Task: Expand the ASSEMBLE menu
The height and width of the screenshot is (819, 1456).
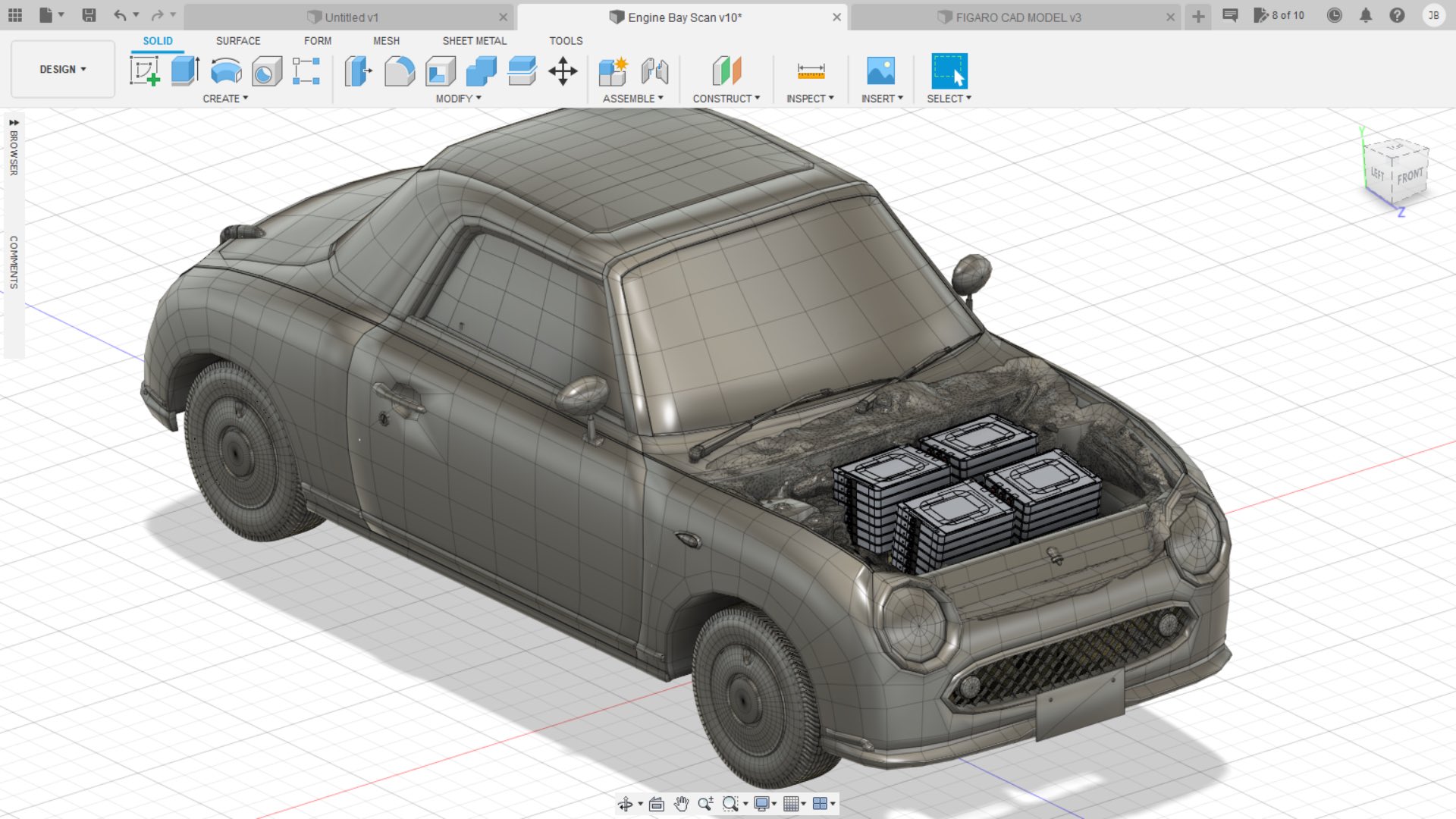Action: coord(632,99)
